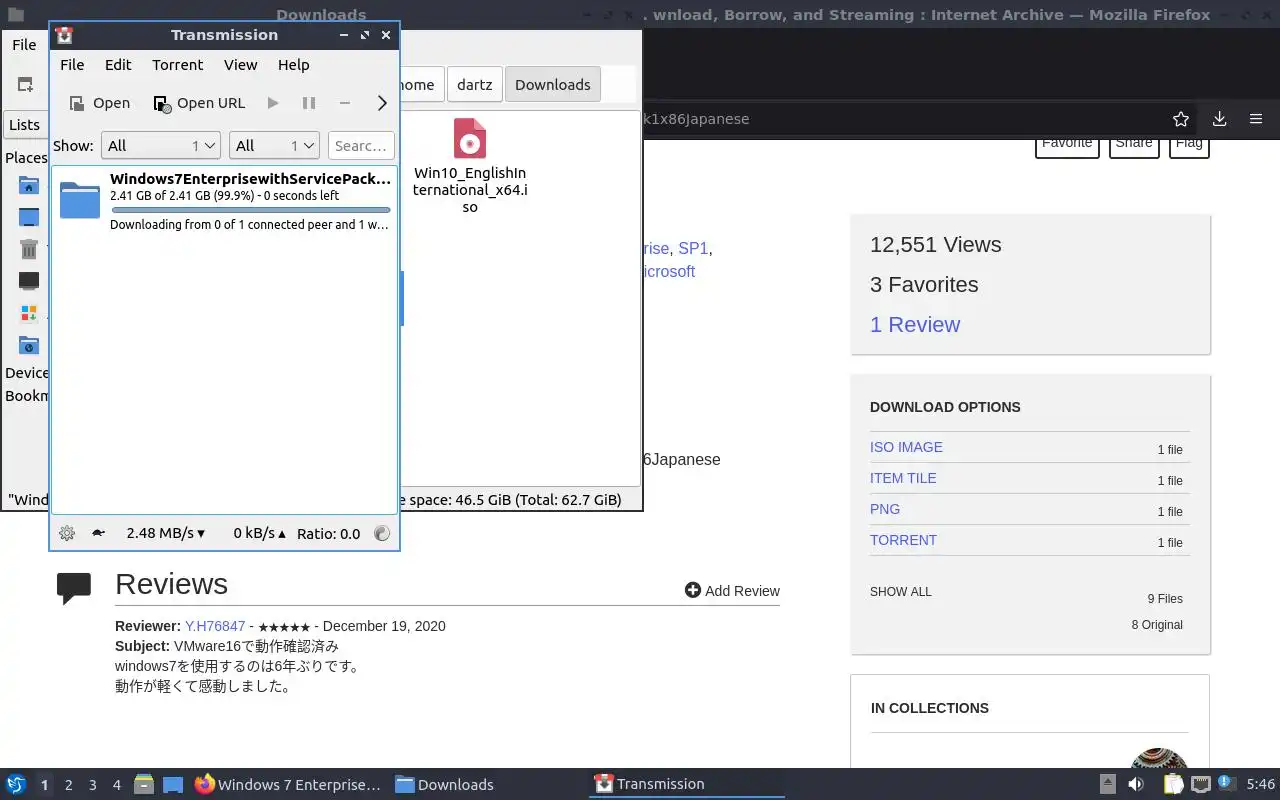1280x800 pixels.
Task: Open the Firefox hamburger menu
Action: [x=1256, y=119]
